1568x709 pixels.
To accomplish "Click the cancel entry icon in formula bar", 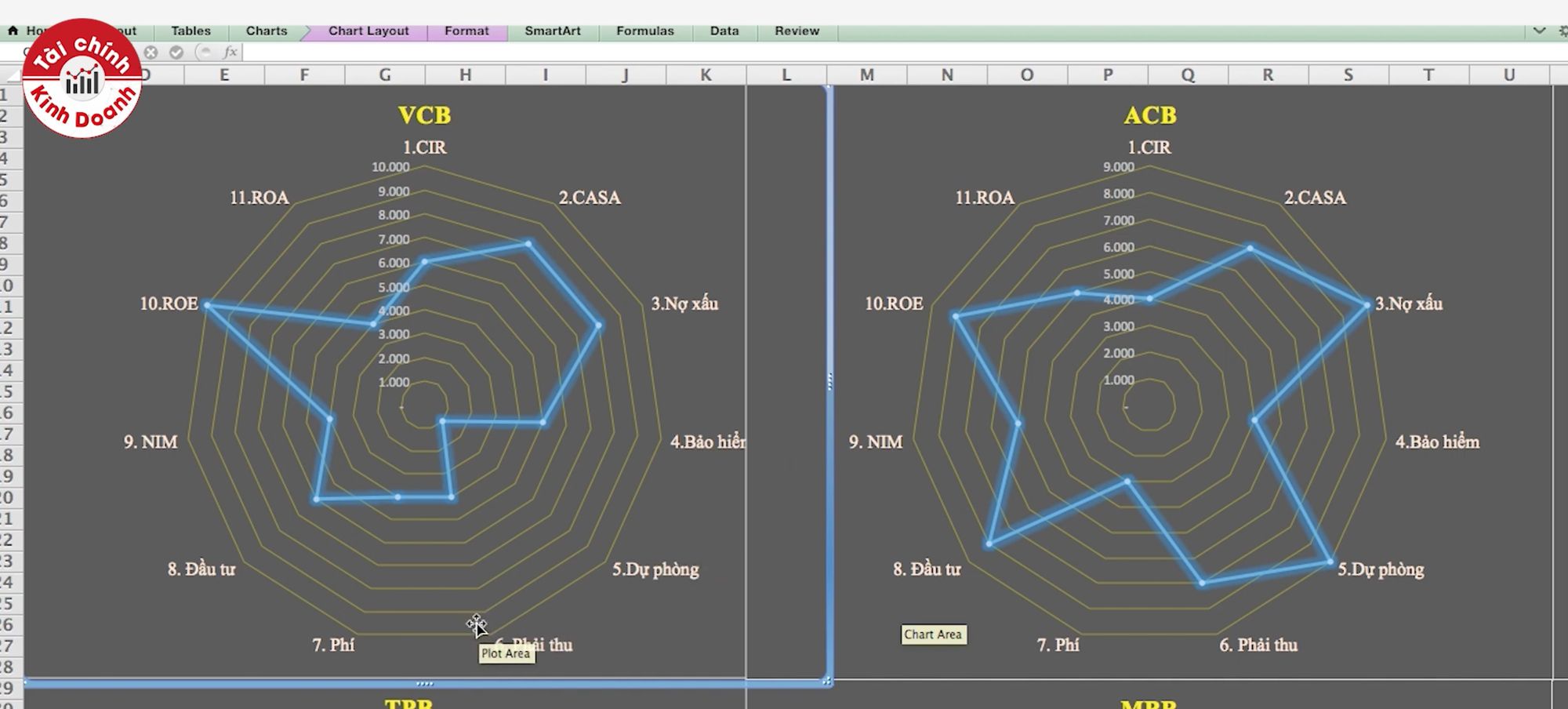I will (151, 52).
